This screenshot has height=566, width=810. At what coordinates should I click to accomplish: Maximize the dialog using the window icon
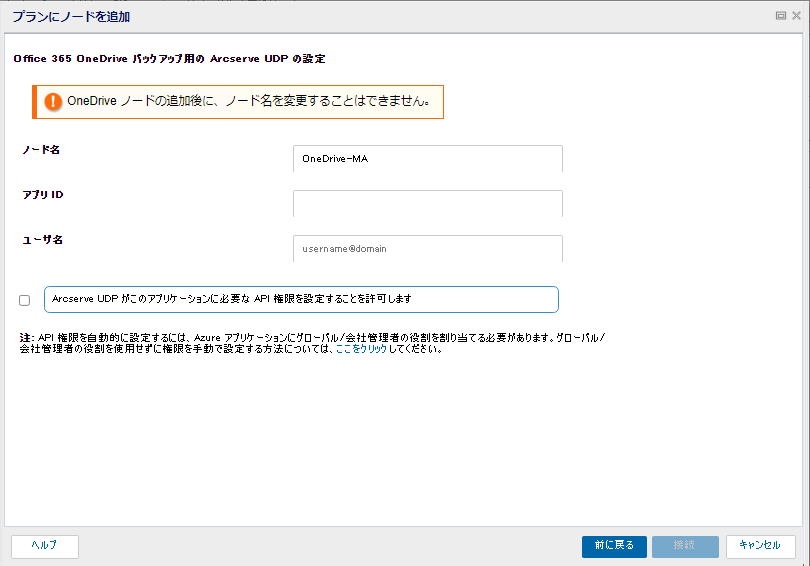point(781,16)
